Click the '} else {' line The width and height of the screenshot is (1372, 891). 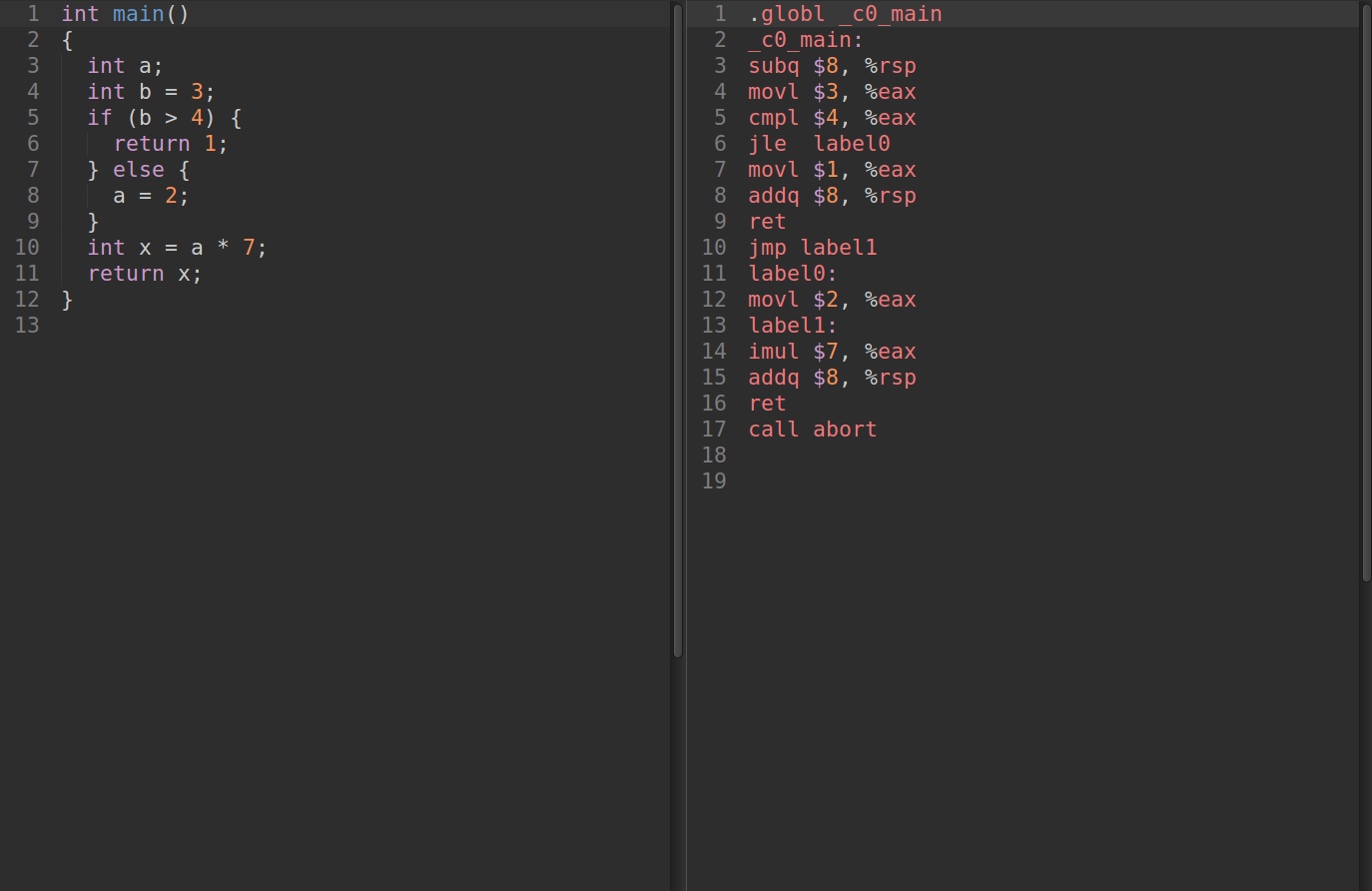coord(139,170)
